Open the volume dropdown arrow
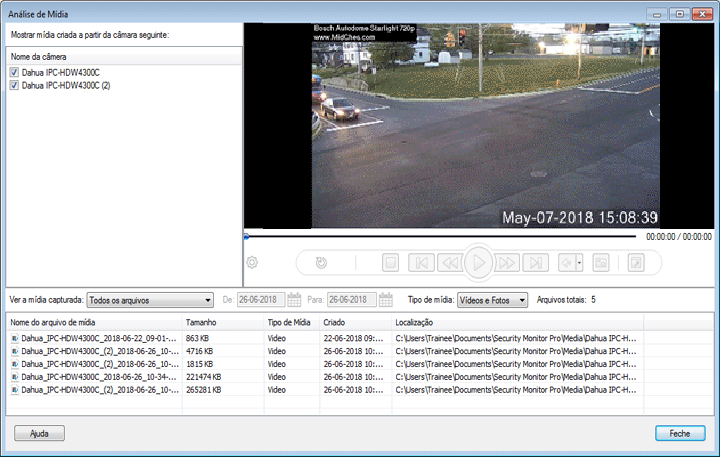720x457 pixels. coord(578,263)
